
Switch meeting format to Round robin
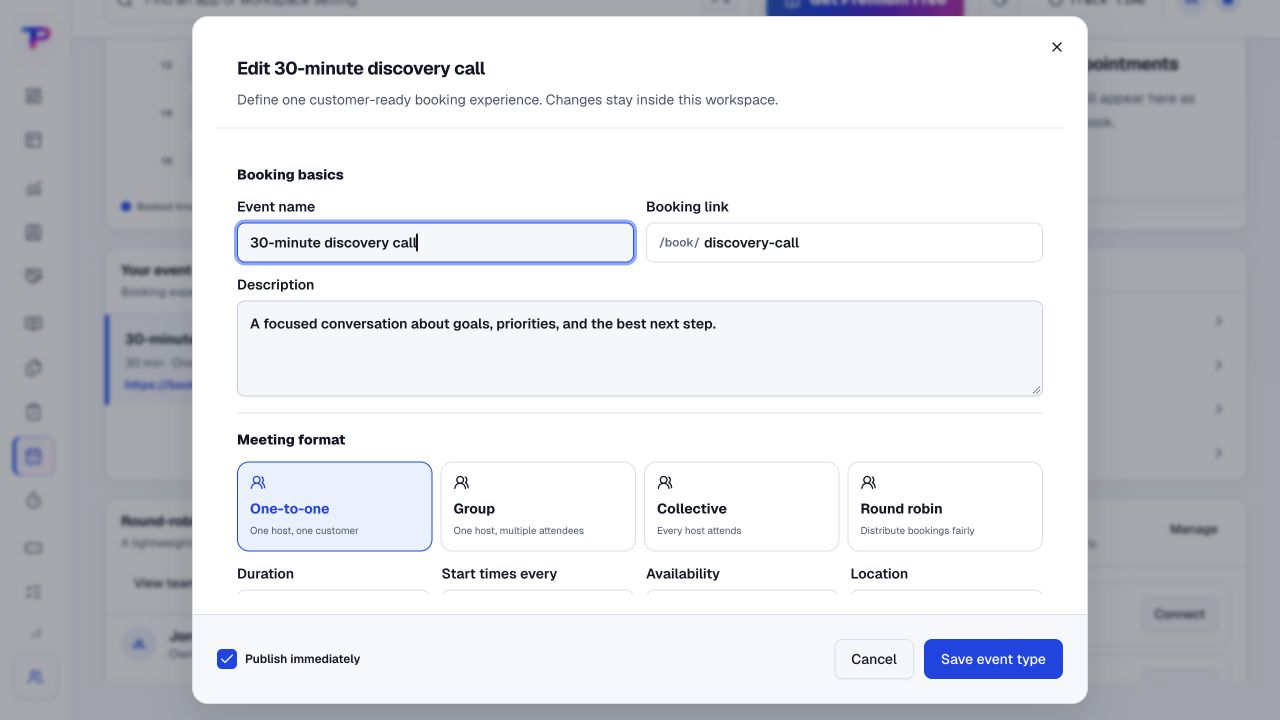coord(945,506)
